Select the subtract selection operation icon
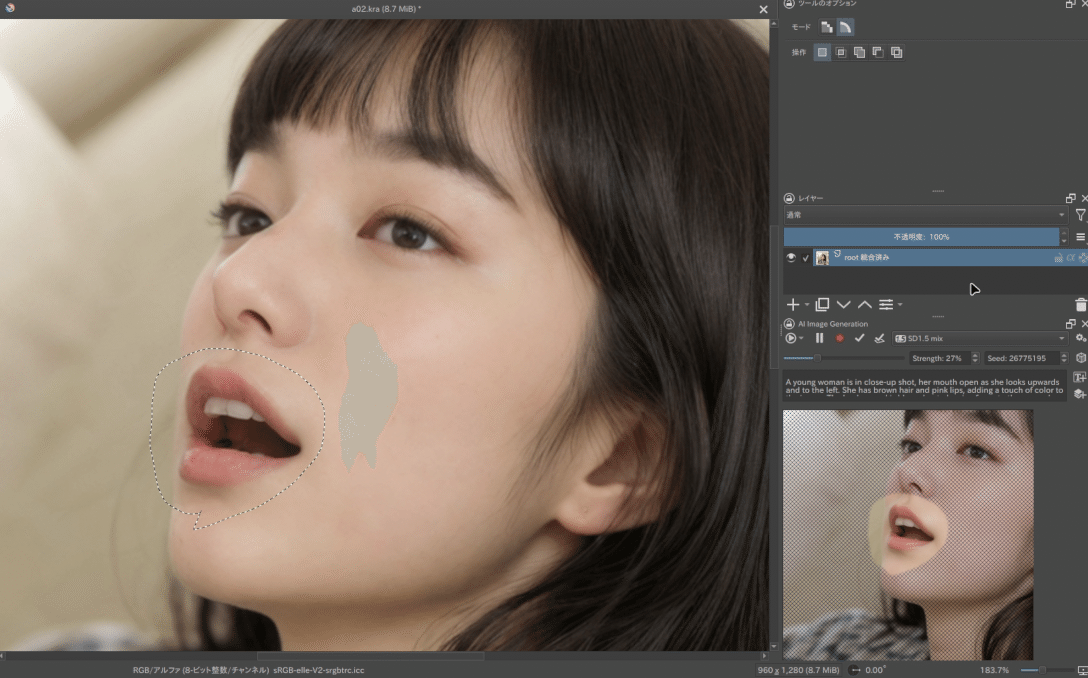 877,52
